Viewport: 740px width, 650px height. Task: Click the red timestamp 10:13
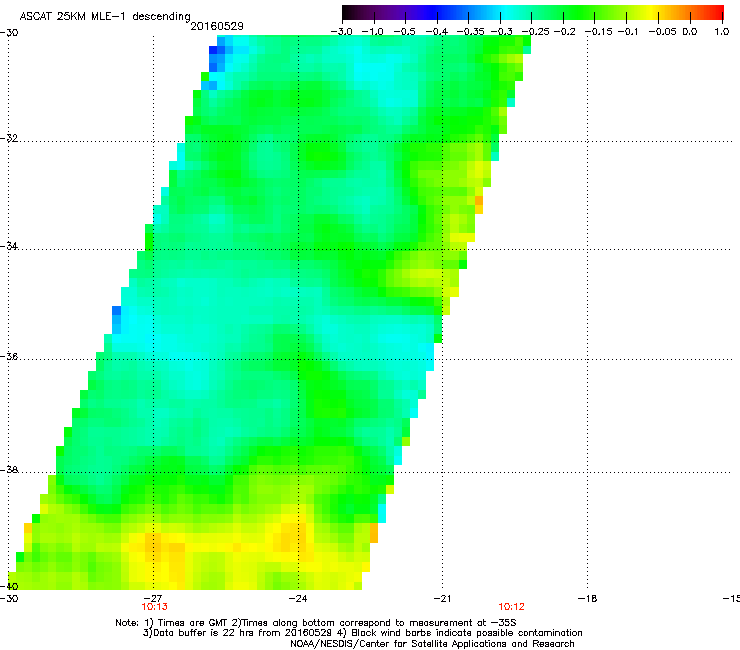pyautogui.click(x=154, y=607)
